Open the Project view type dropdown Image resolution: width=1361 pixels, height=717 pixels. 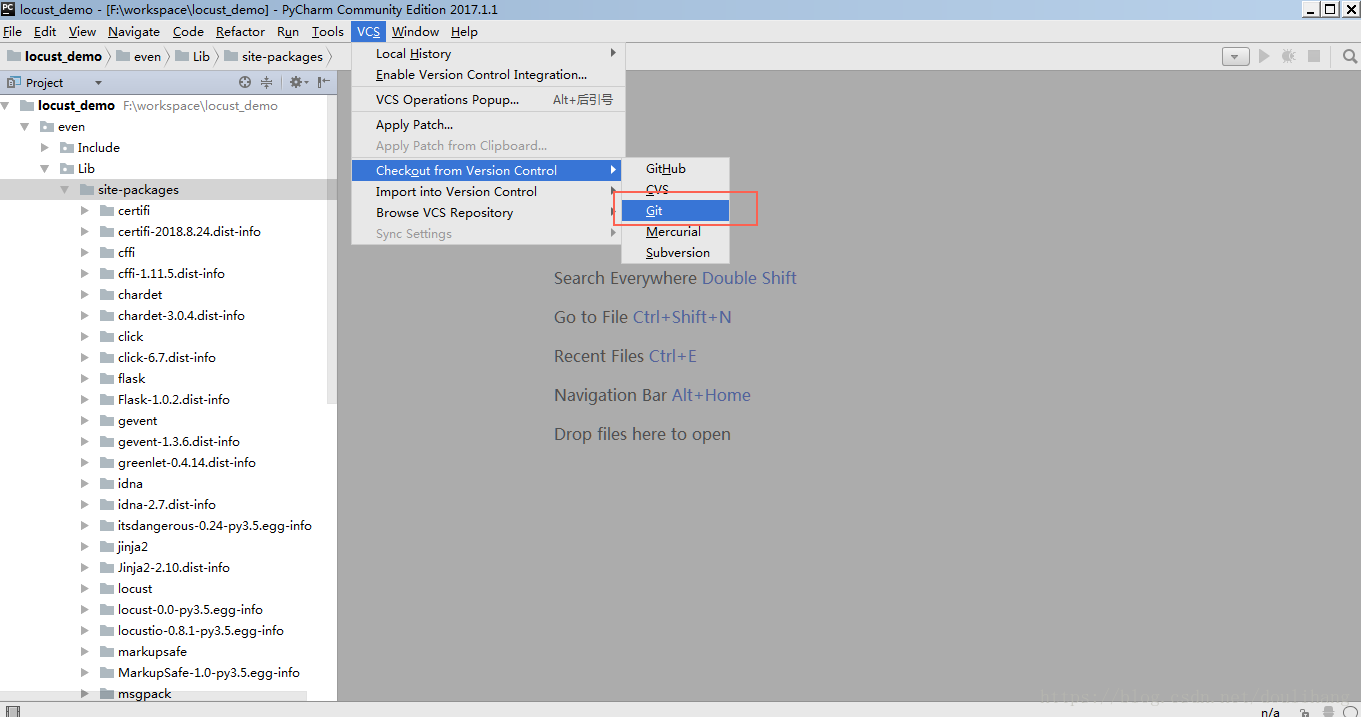pyautogui.click(x=98, y=83)
